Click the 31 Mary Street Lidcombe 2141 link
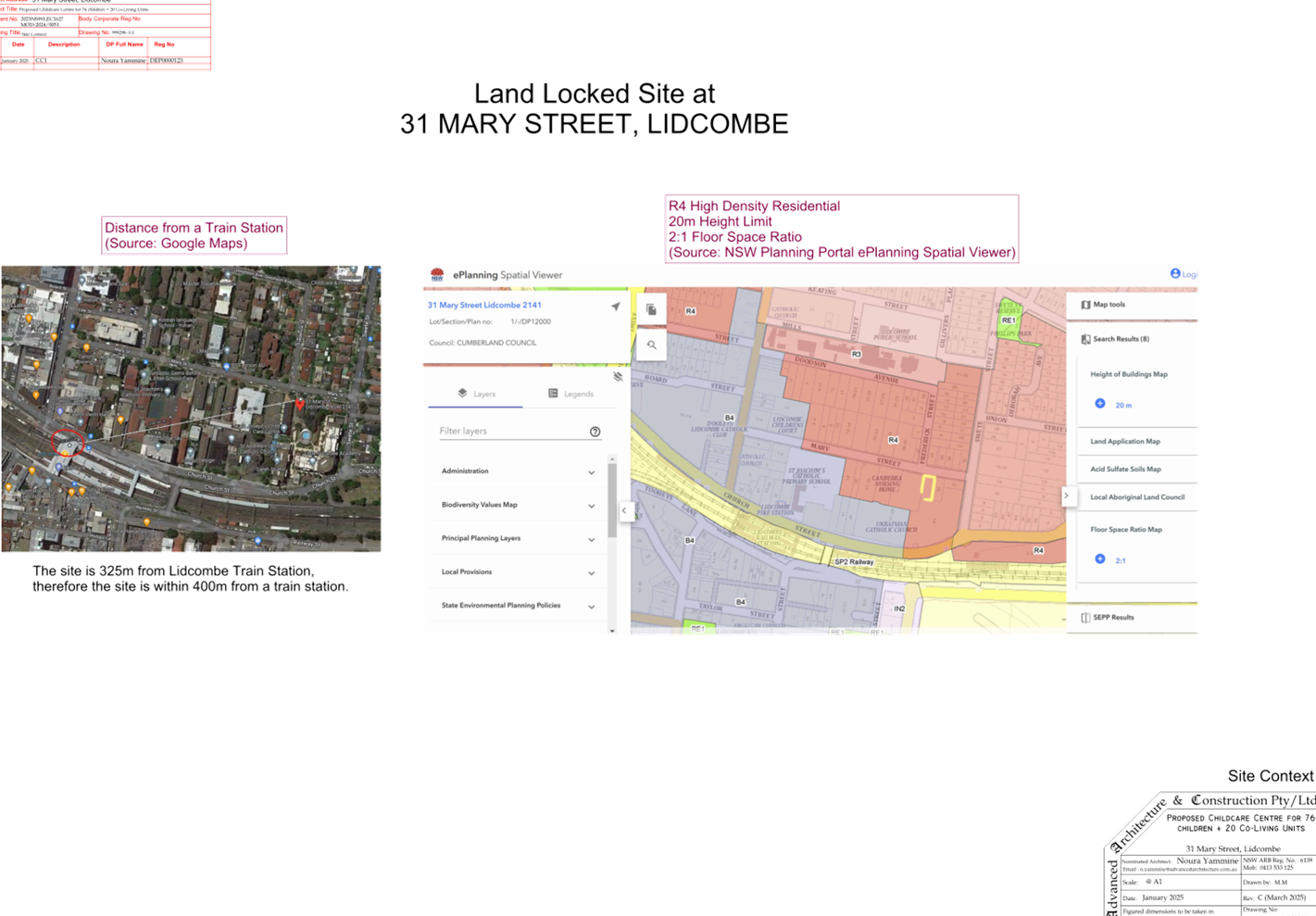1316x916 pixels. pos(484,305)
